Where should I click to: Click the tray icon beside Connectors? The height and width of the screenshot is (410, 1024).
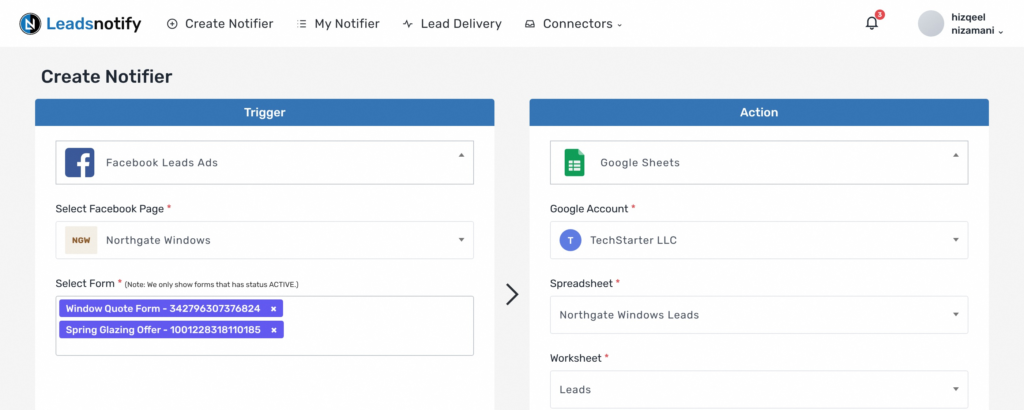(x=530, y=24)
